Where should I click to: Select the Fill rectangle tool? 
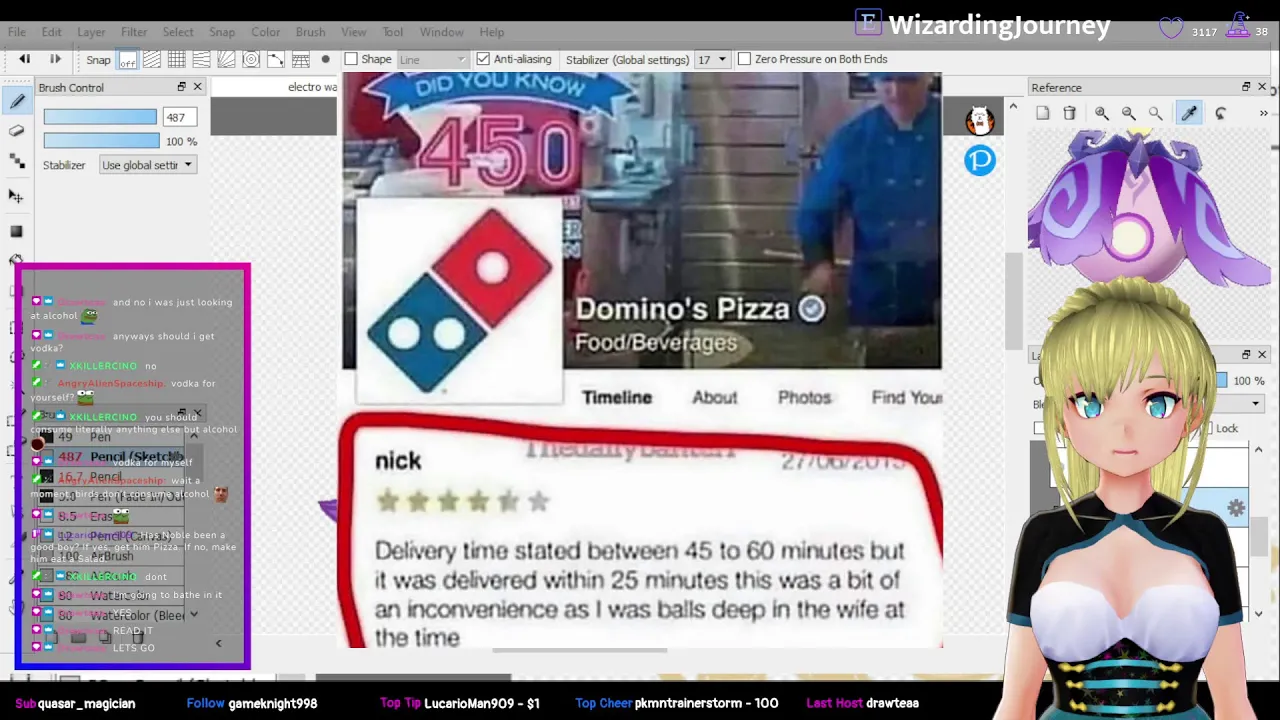16,231
